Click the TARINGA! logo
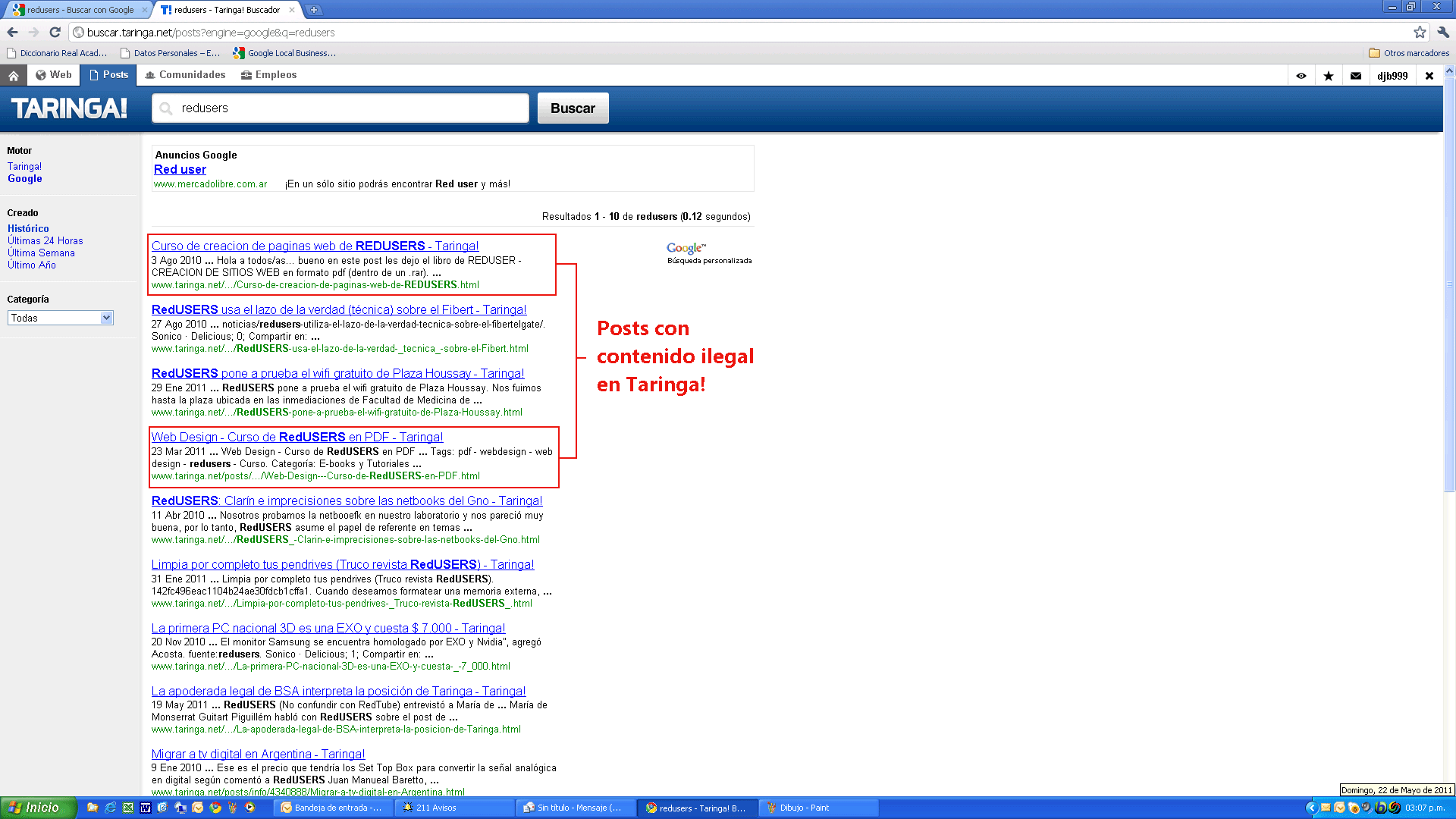 tap(69, 108)
